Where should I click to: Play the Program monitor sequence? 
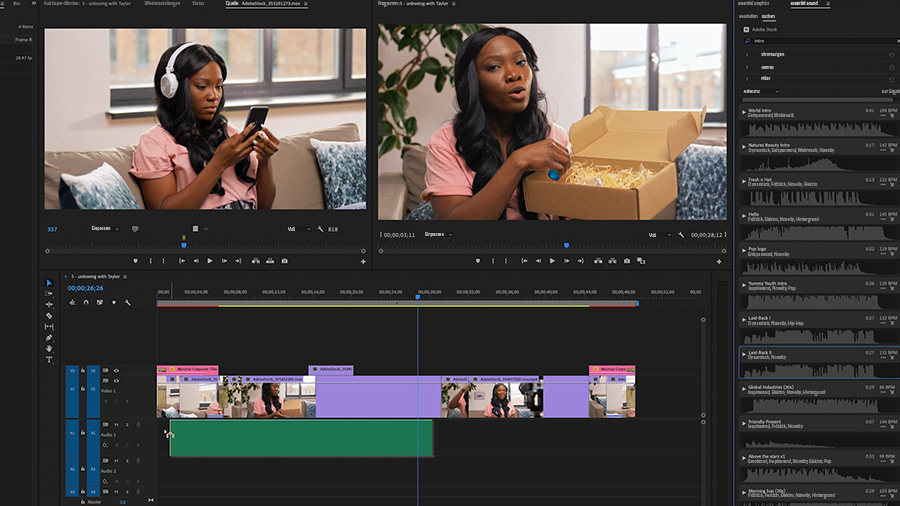tap(552, 261)
